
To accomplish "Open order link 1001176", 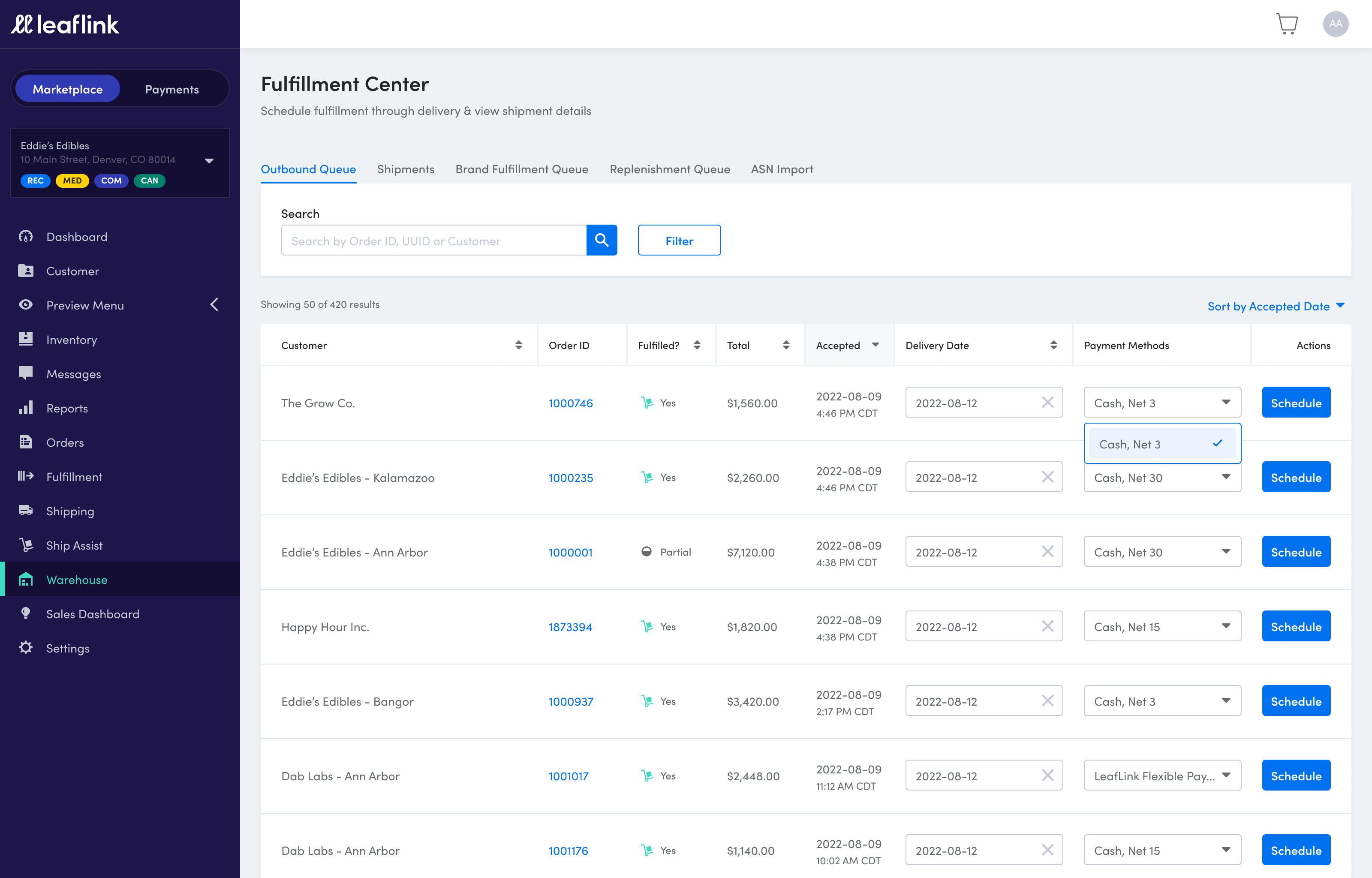I will click(x=568, y=851).
